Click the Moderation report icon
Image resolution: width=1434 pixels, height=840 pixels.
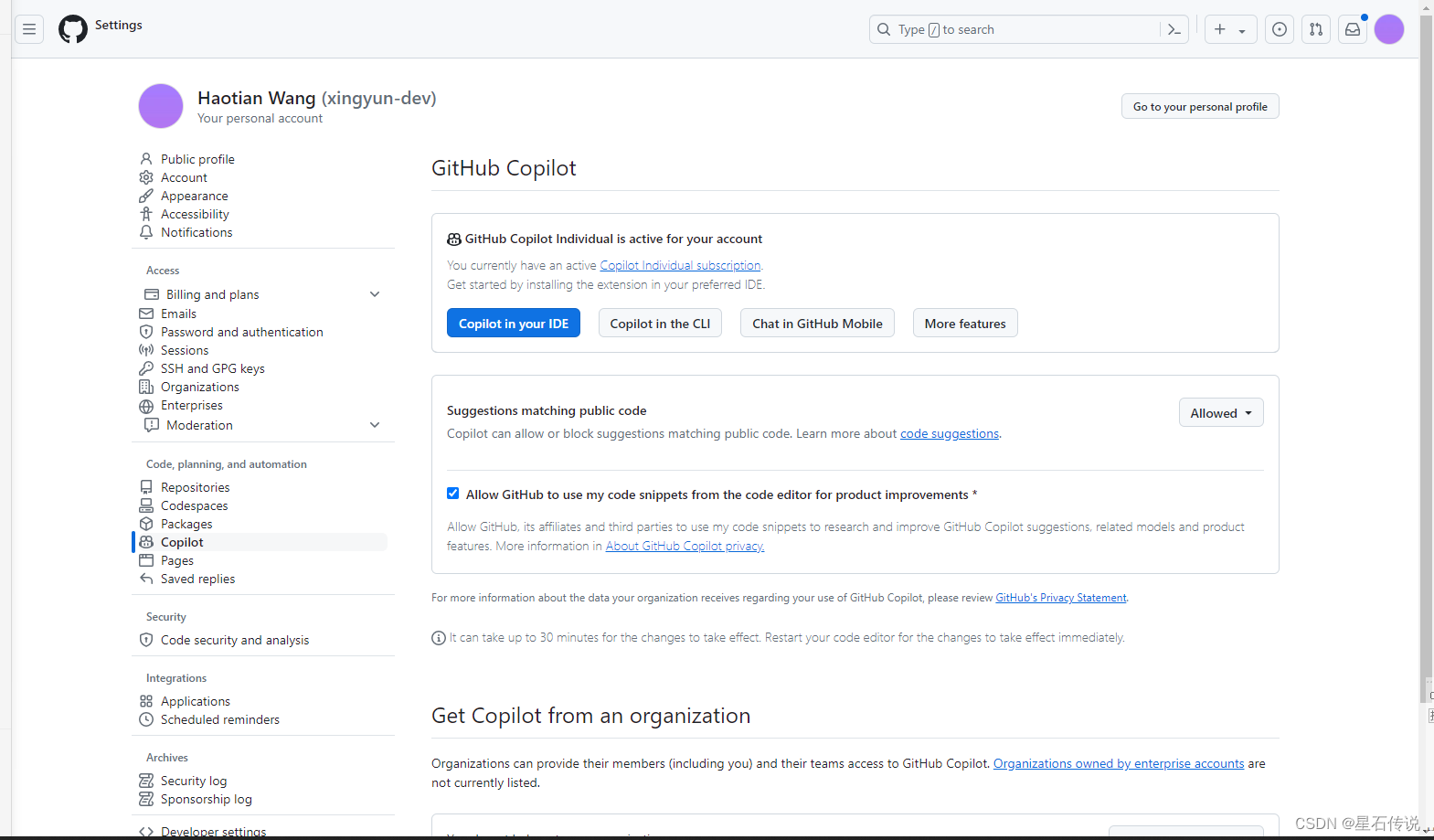[152, 425]
